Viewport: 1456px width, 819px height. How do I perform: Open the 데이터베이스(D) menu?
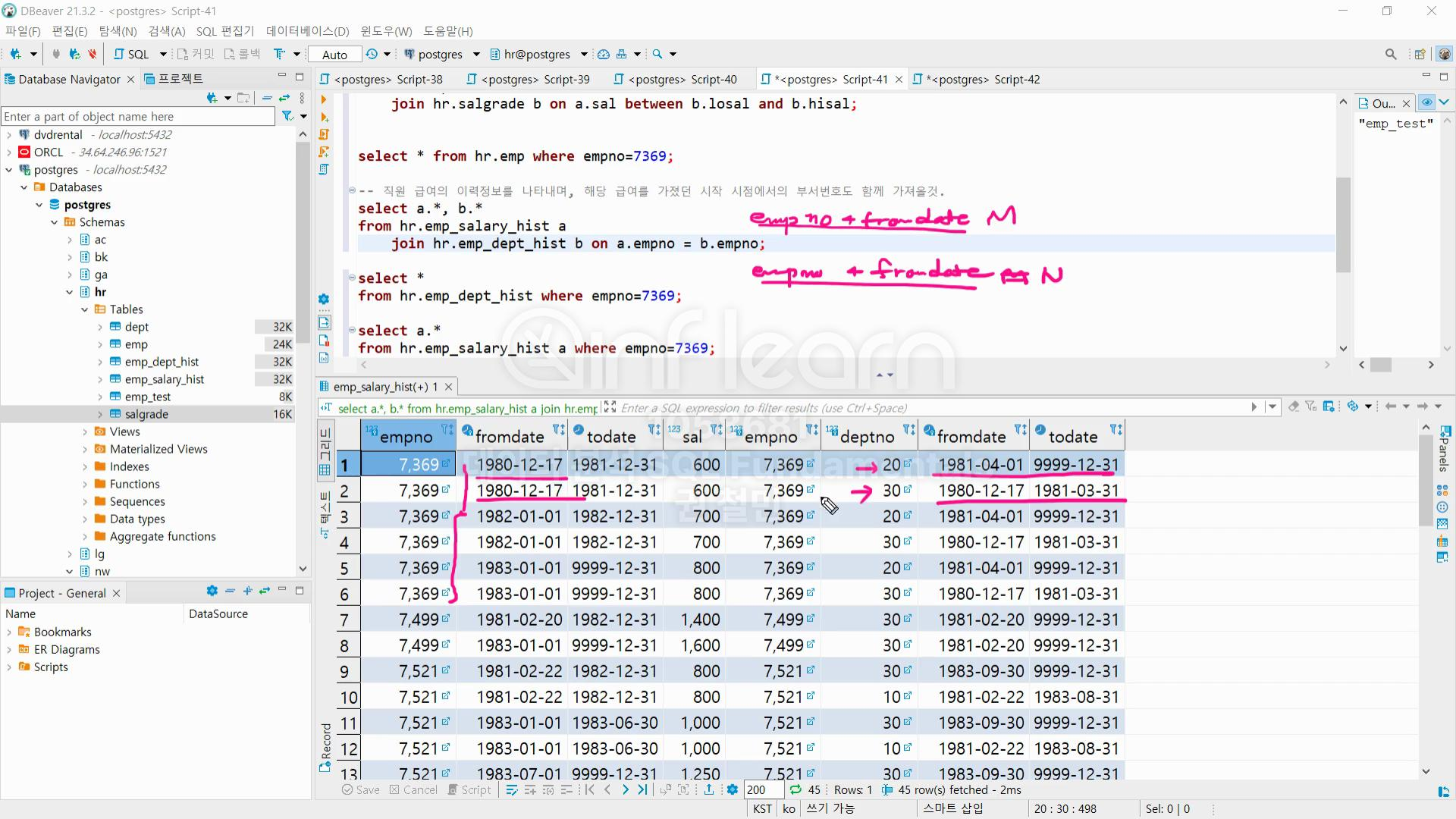(307, 31)
